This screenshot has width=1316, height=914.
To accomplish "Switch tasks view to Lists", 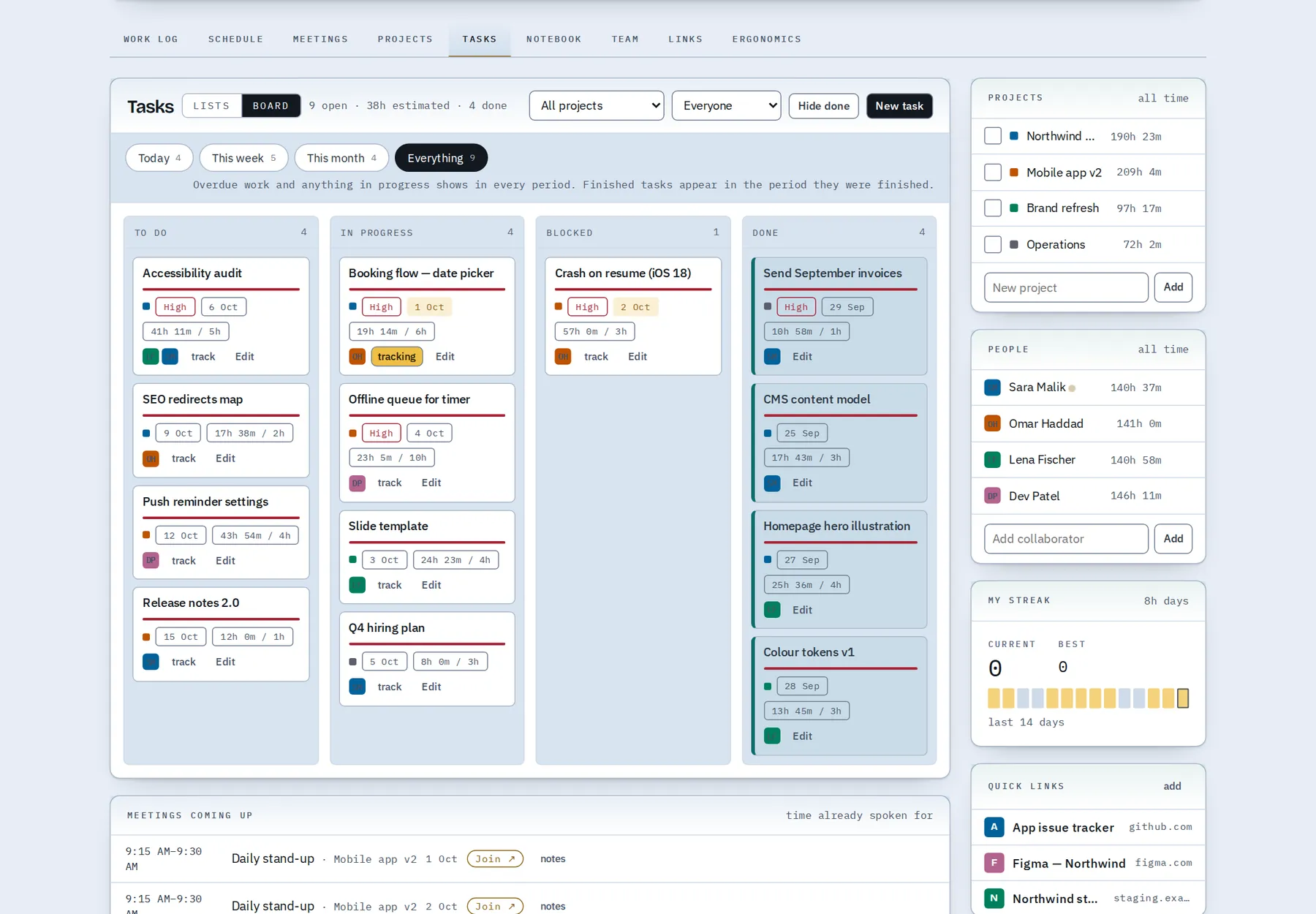I will click(212, 106).
